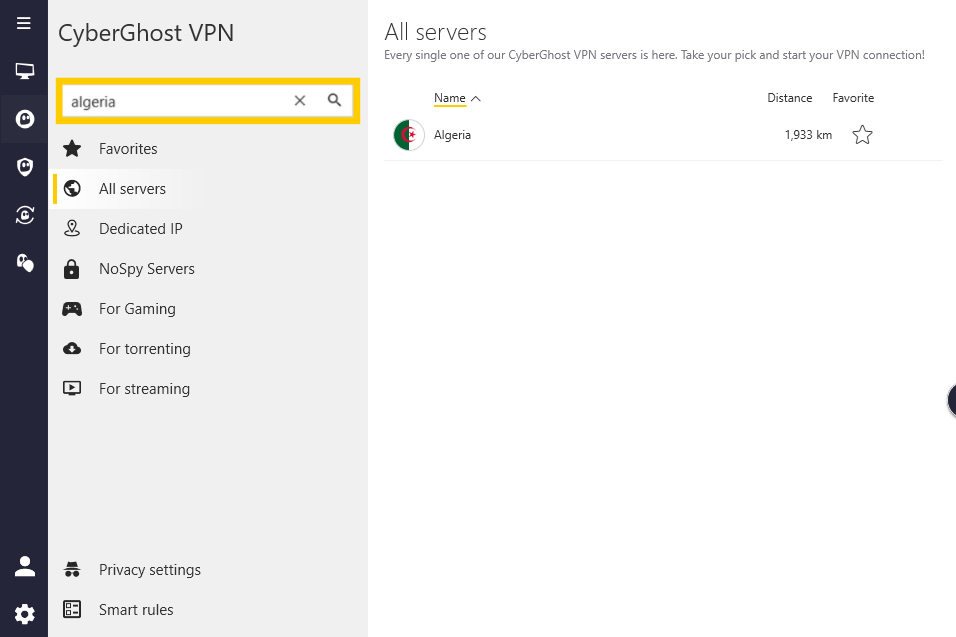Click the Favorite column header
Screen dimensions: 956x637
[x=853, y=98]
